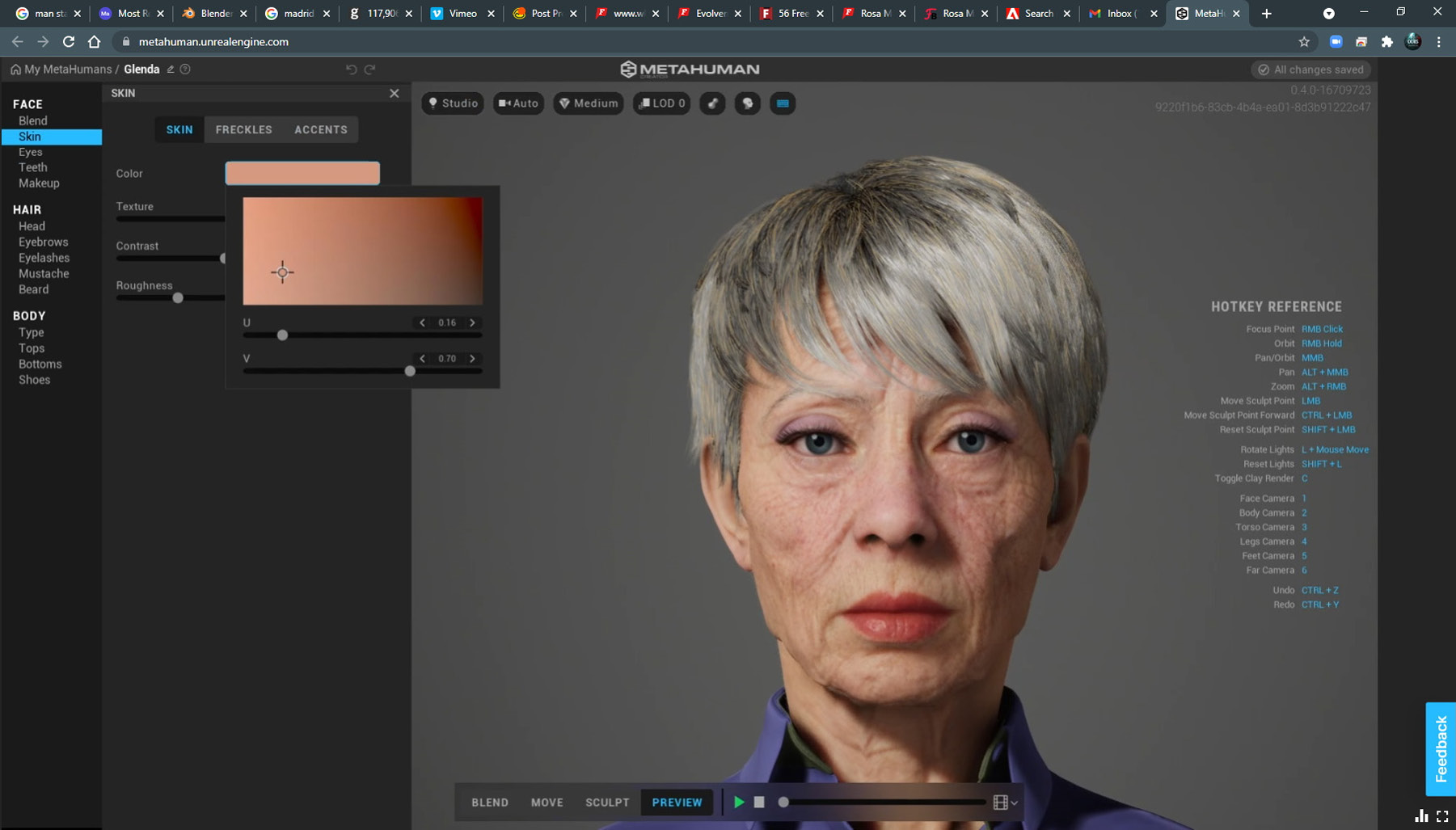Click the animation timeline scrubber handle
The image size is (1456, 830).
(783, 803)
